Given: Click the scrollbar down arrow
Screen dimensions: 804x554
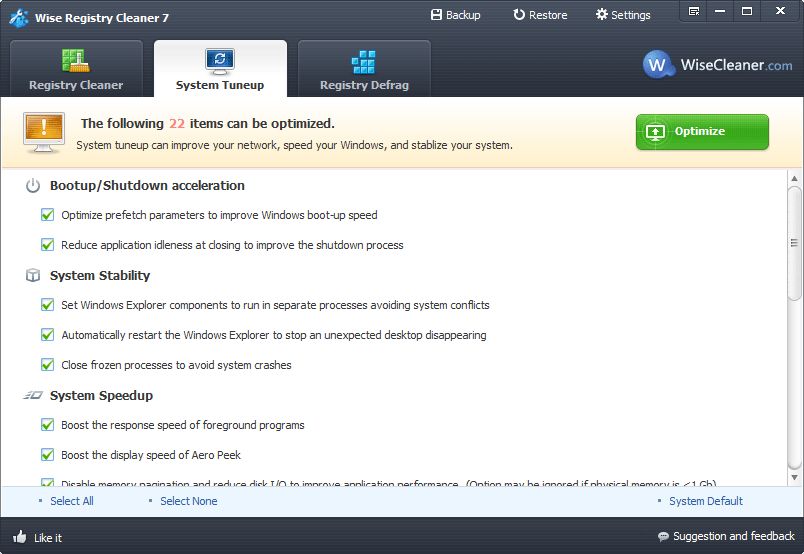Looking at the screenshot, I should pos(794,476).
